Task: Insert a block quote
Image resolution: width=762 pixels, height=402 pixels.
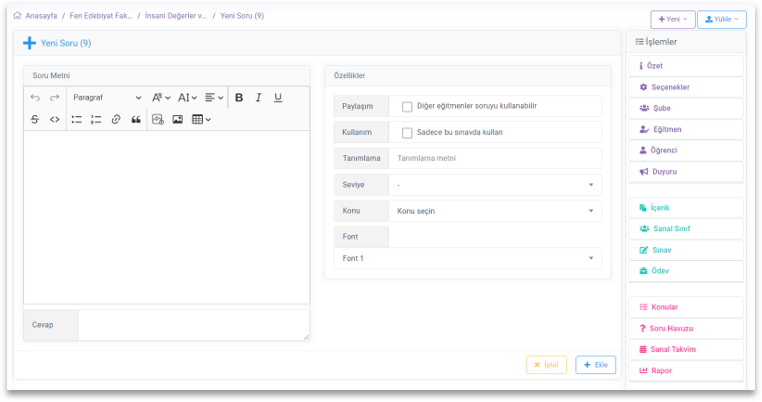Action: click(x=136, y=119)
